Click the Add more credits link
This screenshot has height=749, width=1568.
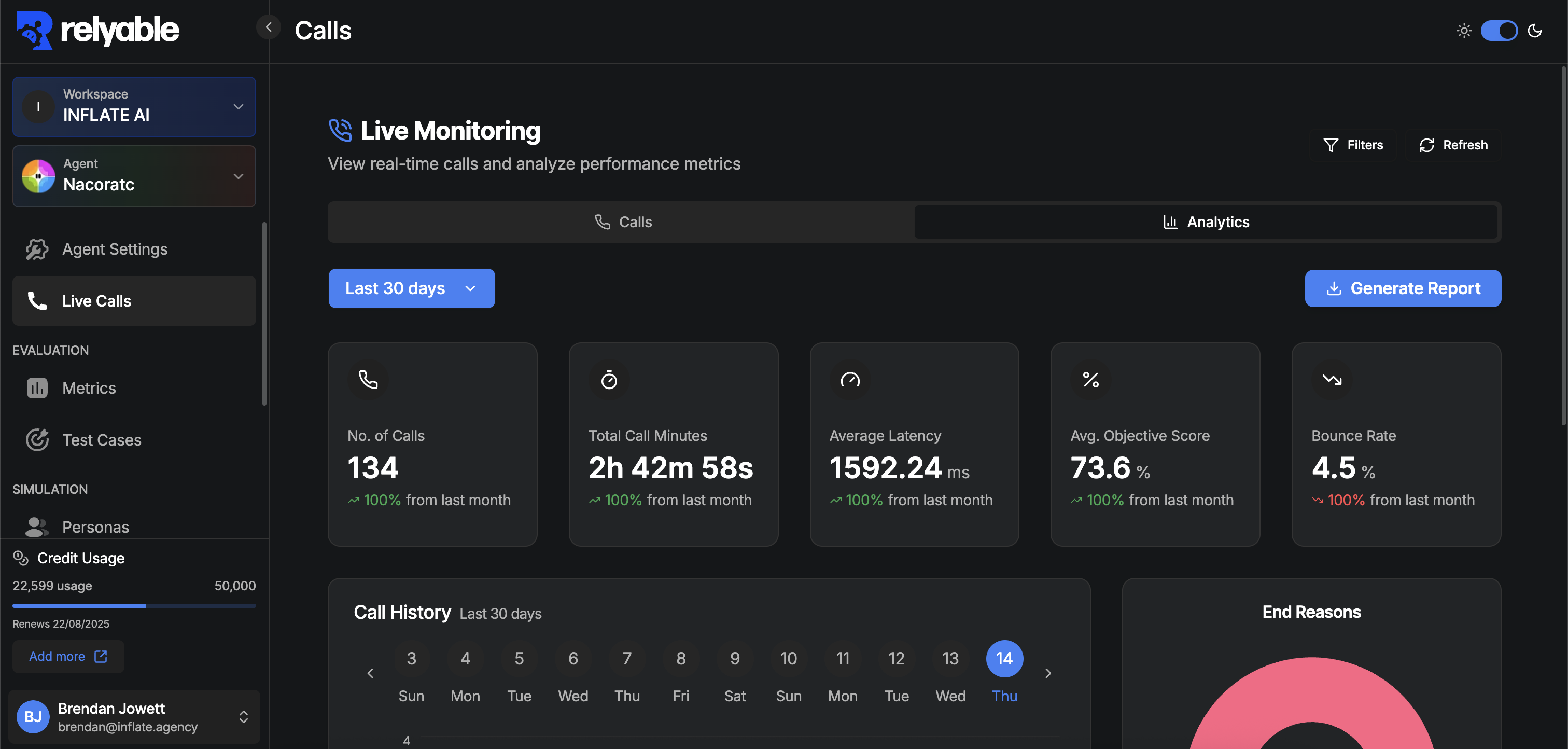click(68, 657)
